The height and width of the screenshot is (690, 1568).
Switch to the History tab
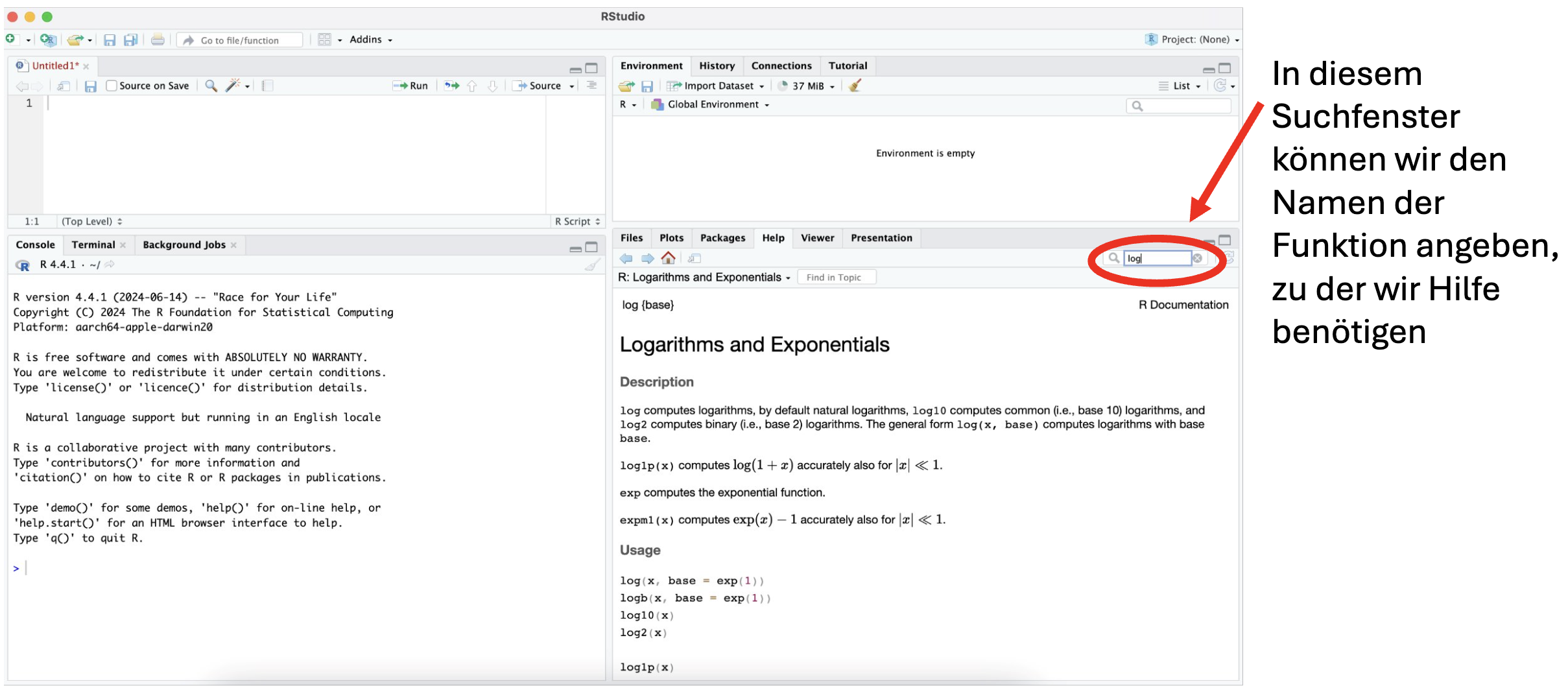point(717,65)
